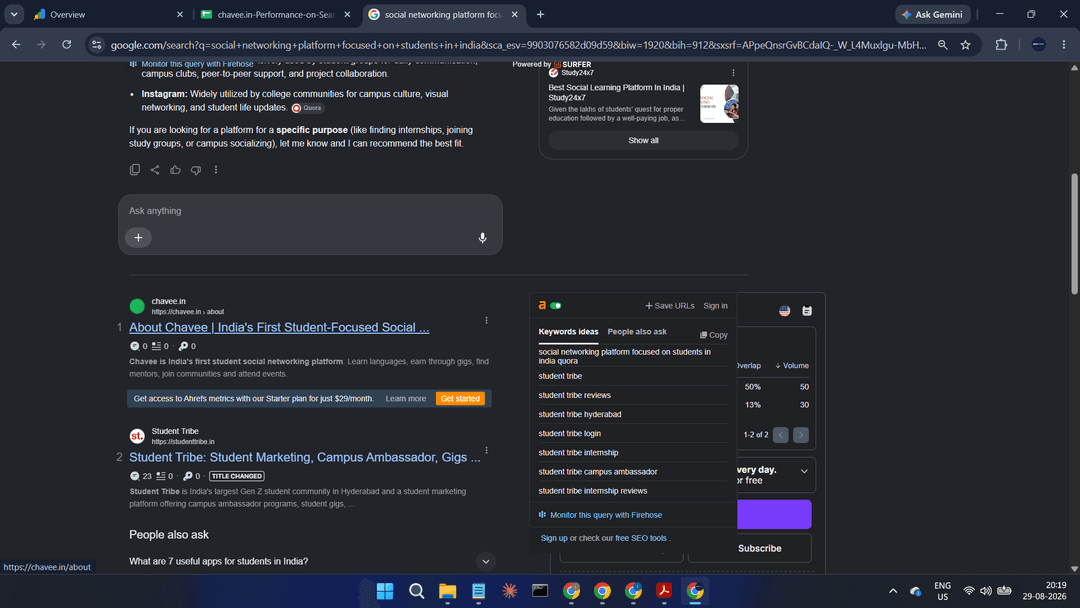Viewport: 1080px width, 608px height.
Task: Bookmark this page with star icon
Action: click(x=966, y=45)
